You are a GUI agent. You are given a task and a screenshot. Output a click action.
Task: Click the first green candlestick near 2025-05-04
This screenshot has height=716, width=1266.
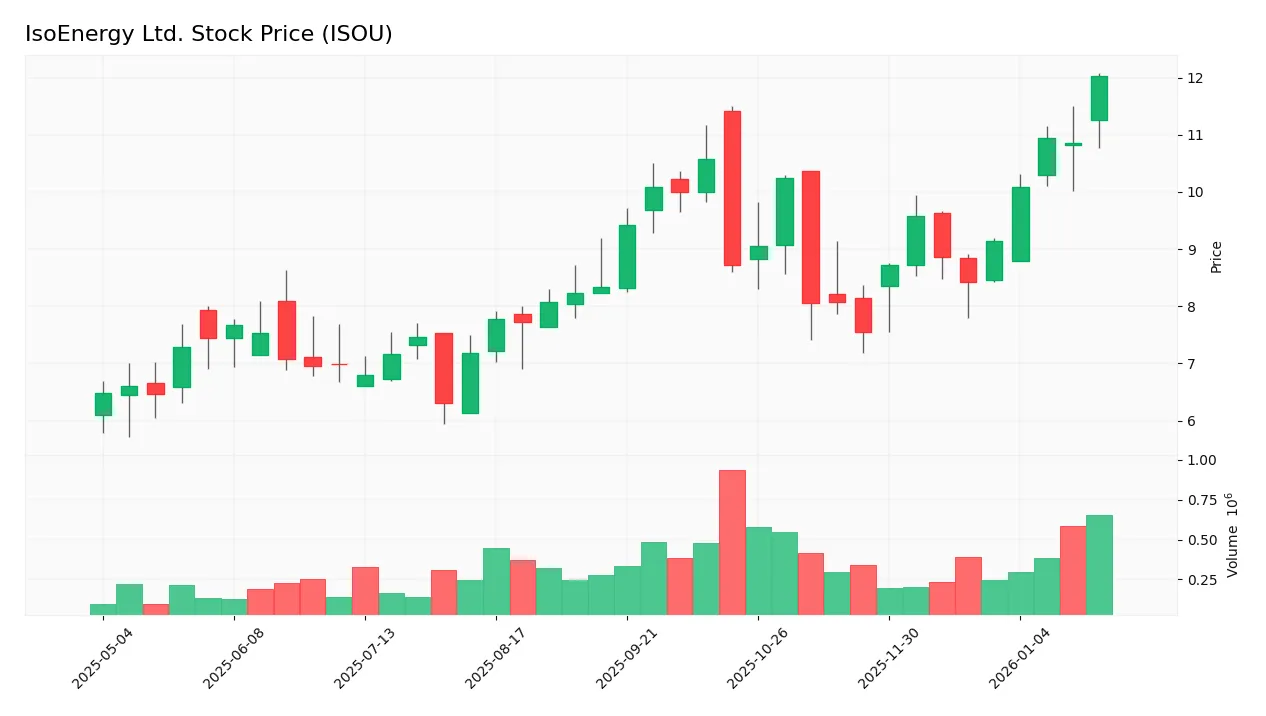(x=103, y=402)
